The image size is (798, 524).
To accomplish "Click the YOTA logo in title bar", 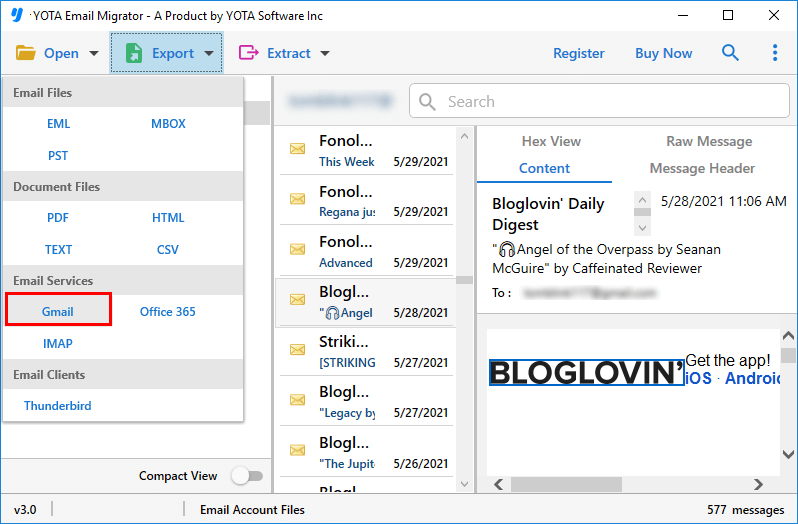I will click(17, 15).
